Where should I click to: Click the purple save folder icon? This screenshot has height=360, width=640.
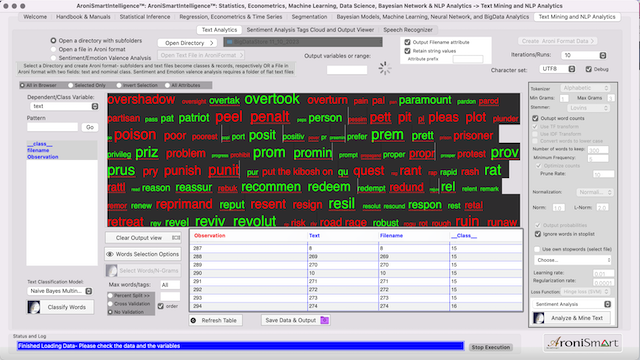pos(324,320)
